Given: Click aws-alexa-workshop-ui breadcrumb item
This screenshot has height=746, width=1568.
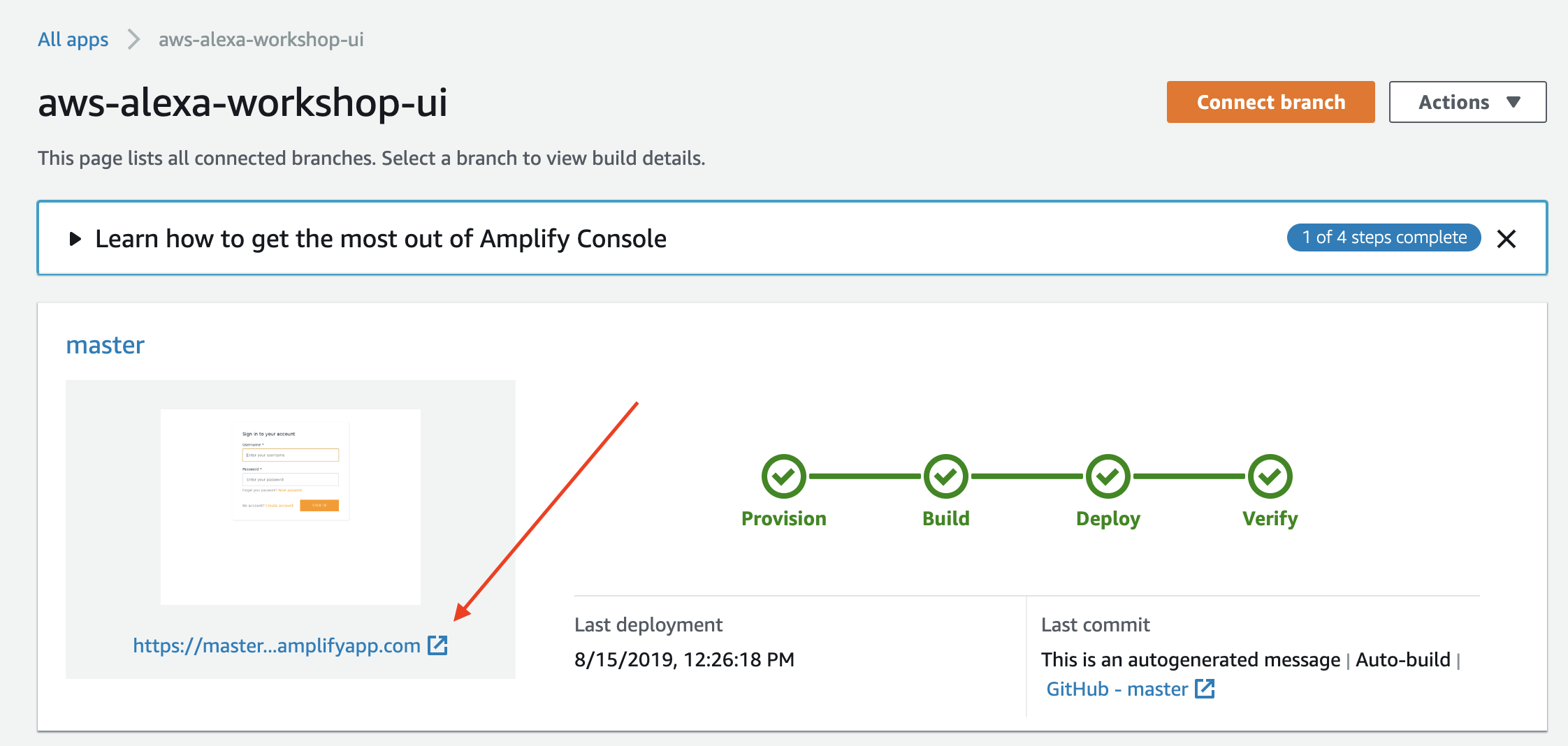Looking at the screenshot, I should [261, 40].
